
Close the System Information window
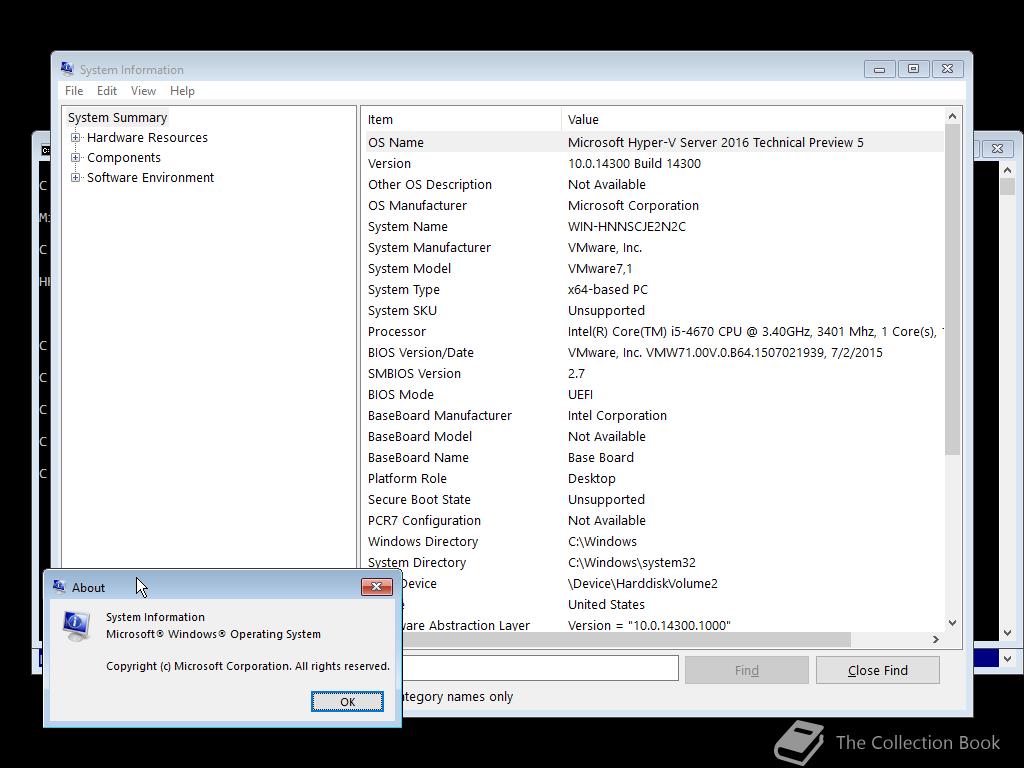(x=948, y=69)
